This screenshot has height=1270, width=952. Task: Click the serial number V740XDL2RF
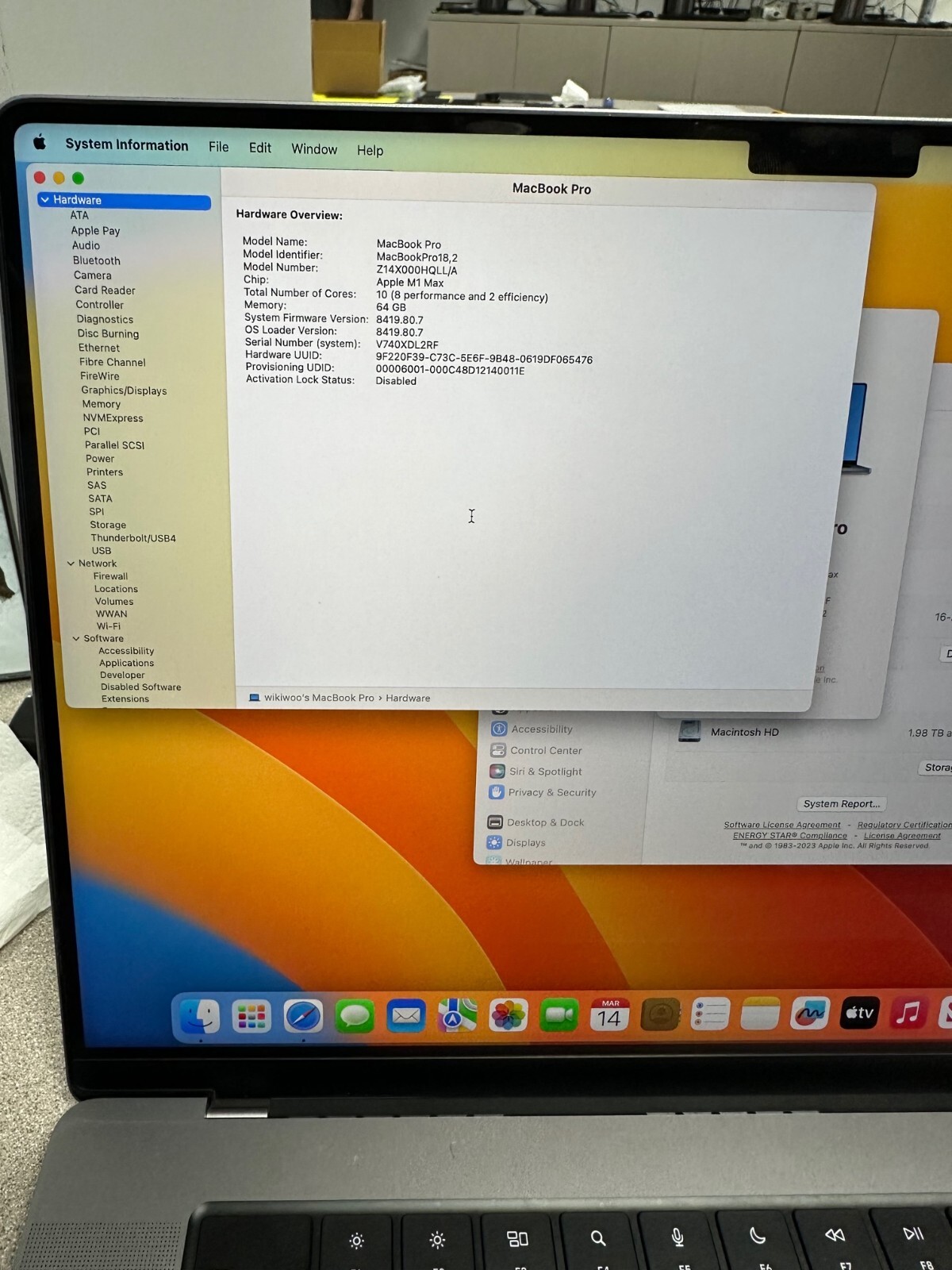[x=407, y=344]
